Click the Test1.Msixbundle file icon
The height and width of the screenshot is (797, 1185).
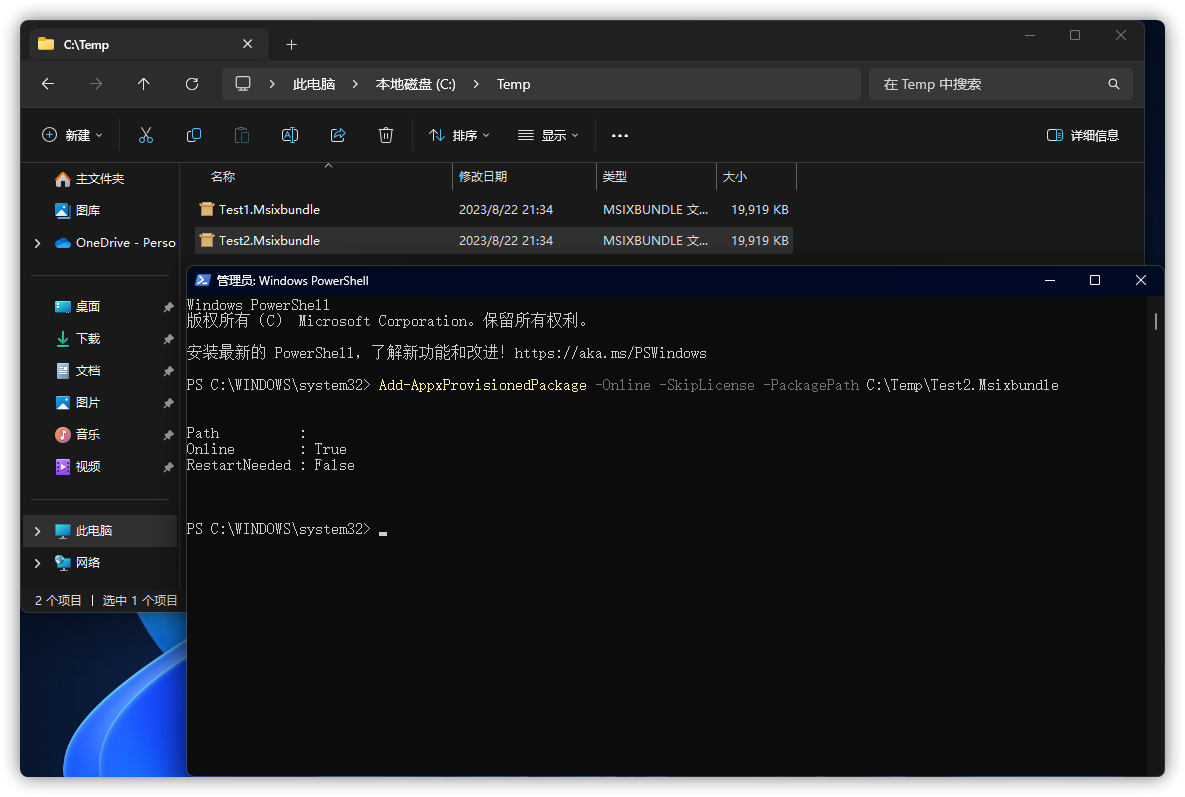click(206, 209)
